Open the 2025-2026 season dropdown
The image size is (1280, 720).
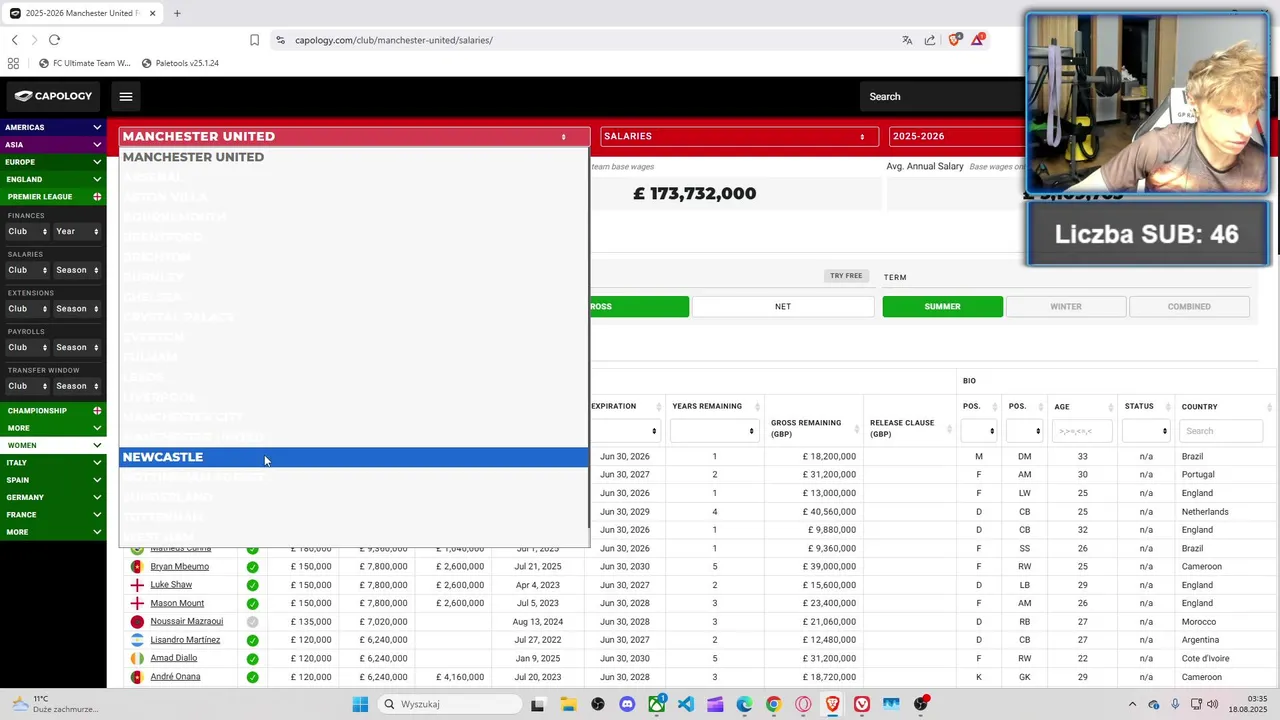click(957, 136)
